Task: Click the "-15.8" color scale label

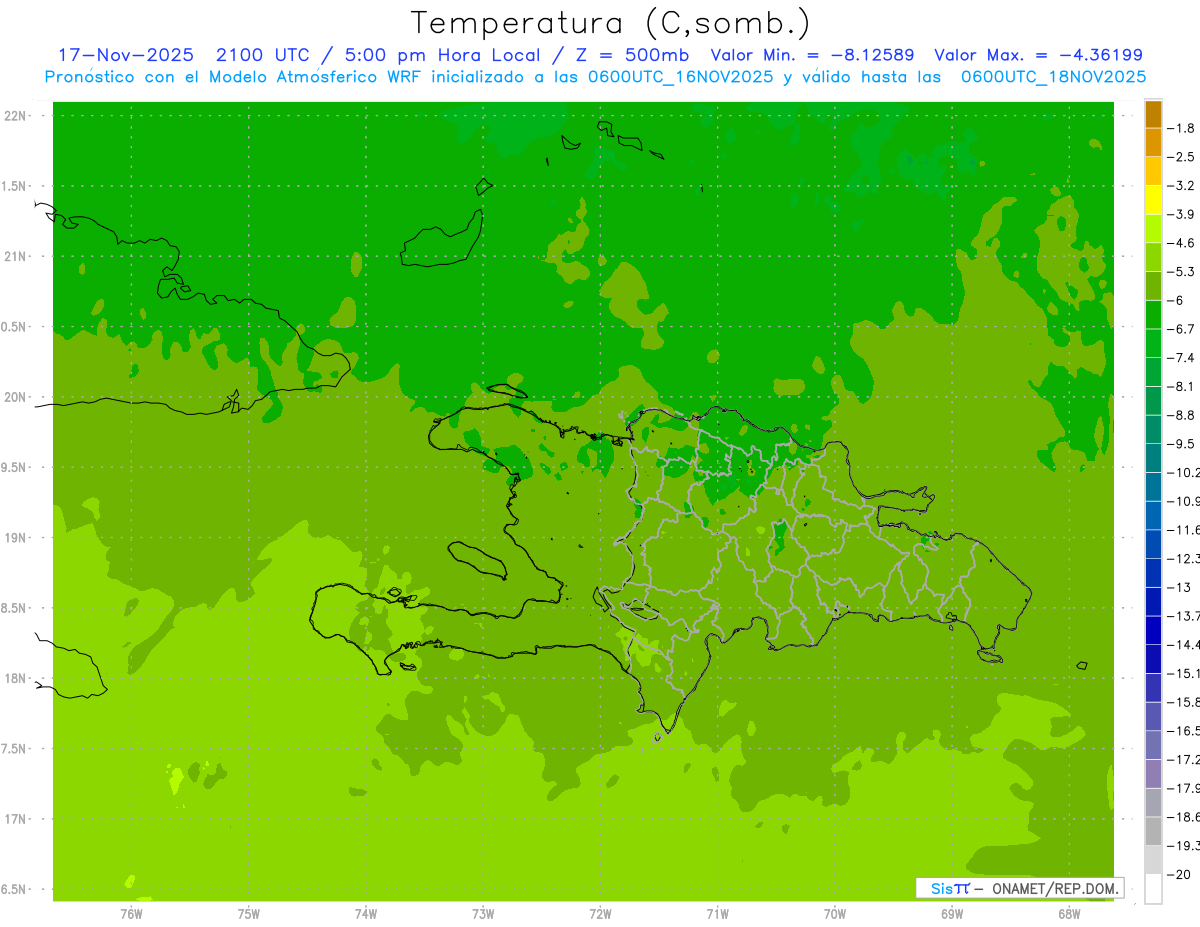Action: (1184, 702)
